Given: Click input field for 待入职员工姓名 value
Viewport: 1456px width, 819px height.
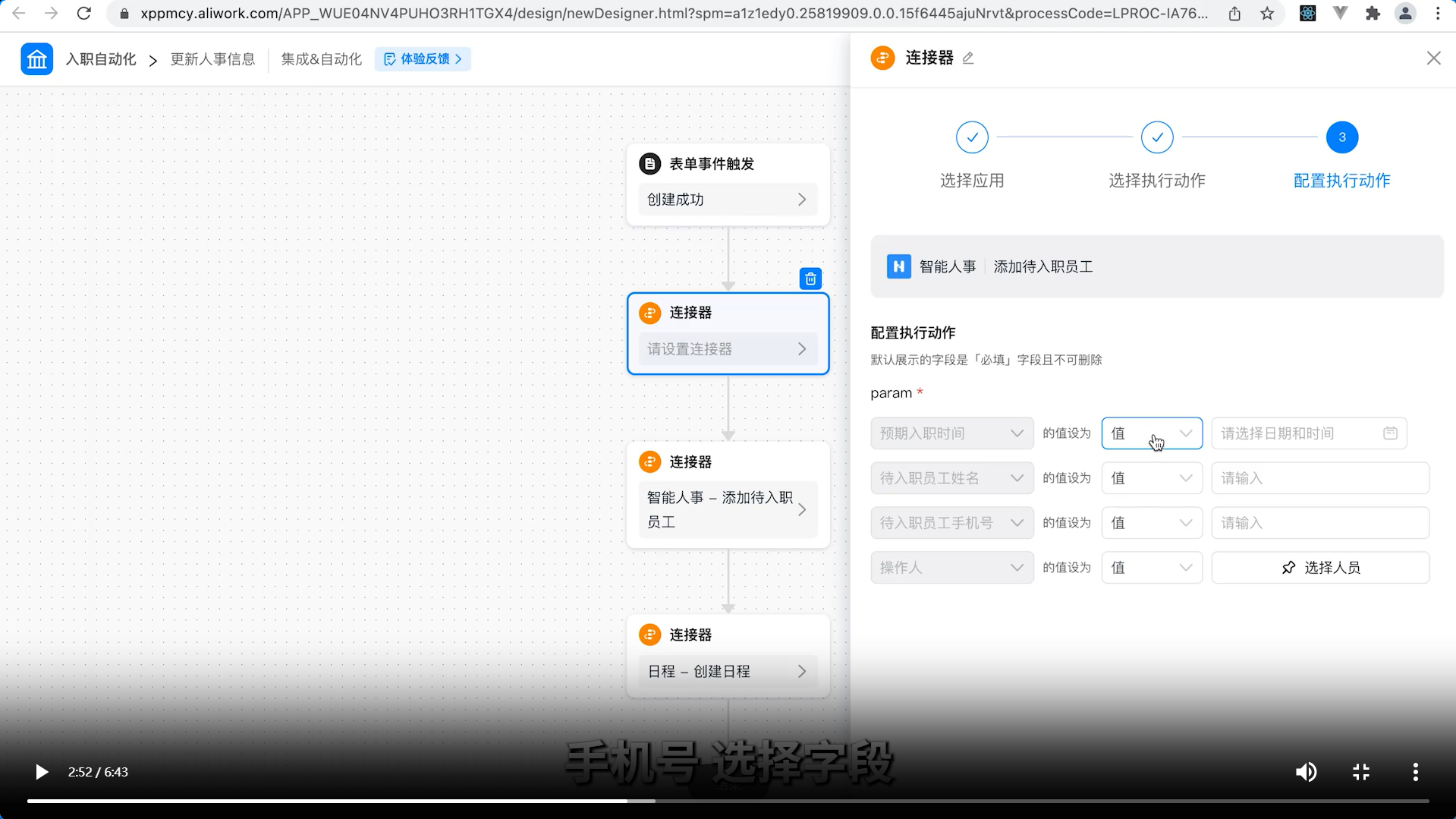Looking at the screenshot, I should pos(1320,478).
